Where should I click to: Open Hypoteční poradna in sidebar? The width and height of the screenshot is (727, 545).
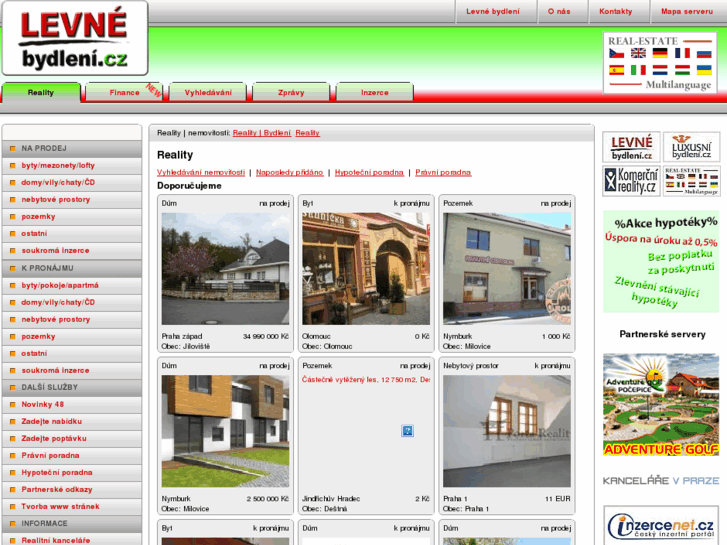[x=72, y=473]
